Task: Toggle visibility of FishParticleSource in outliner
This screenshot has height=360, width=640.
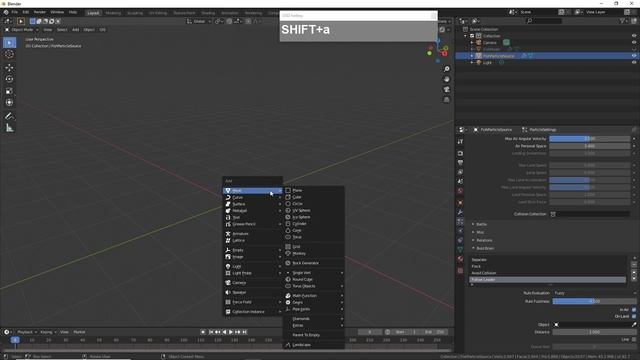Action: 634,56
